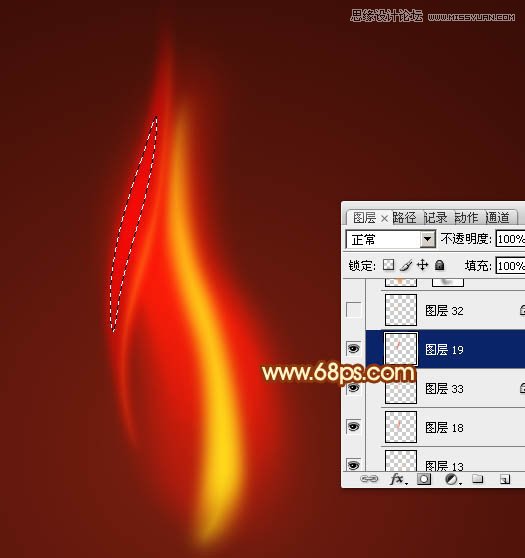Select layer named 图层 32
This screenshot has height=558, width=525.
click(444, 311)
